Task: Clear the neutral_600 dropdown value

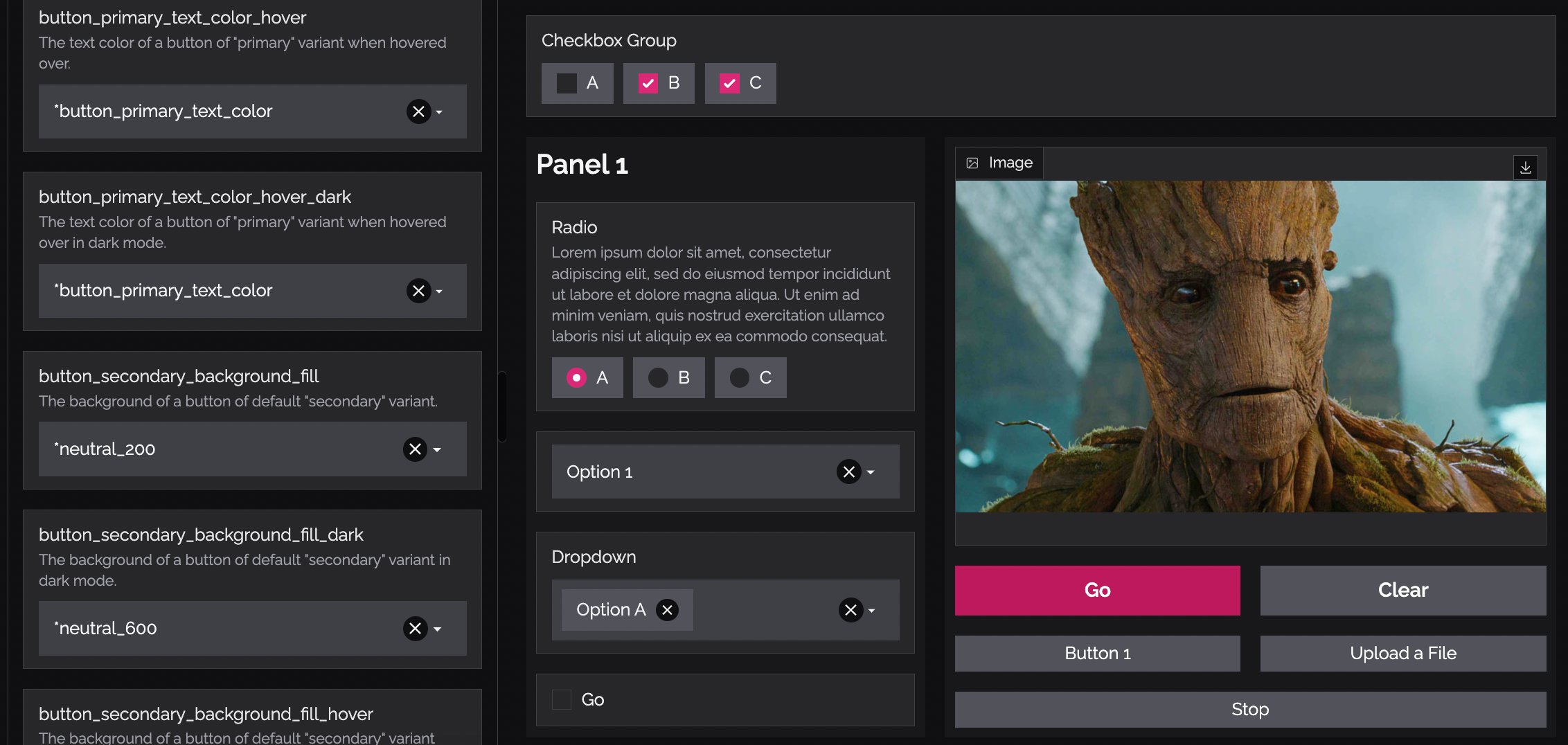Action: click(x=415, y=629)
